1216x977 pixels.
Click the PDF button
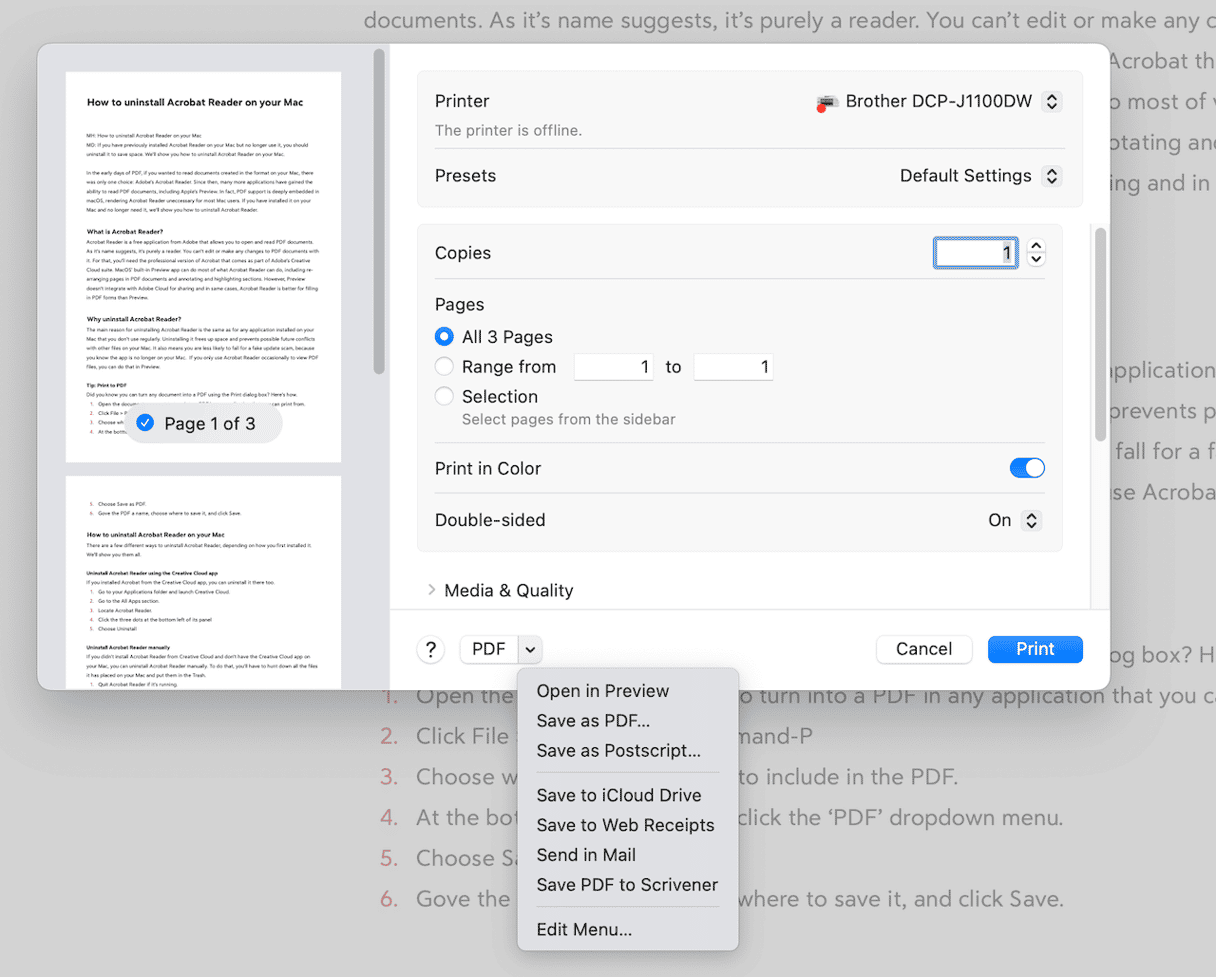tap(489, 650)
